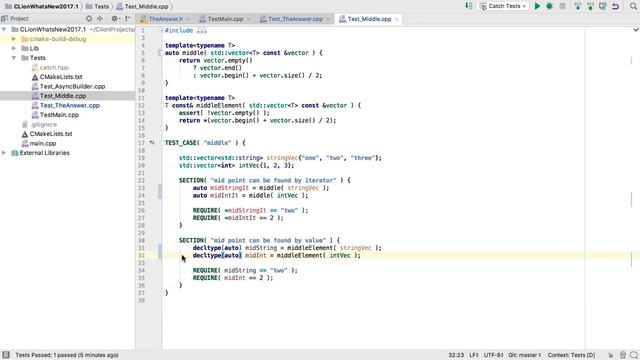Click CLionWhatsNew2017.1 breadcrumb
Image resolution: width=640 pixels, height=360 pixels.
coord(42,7)
